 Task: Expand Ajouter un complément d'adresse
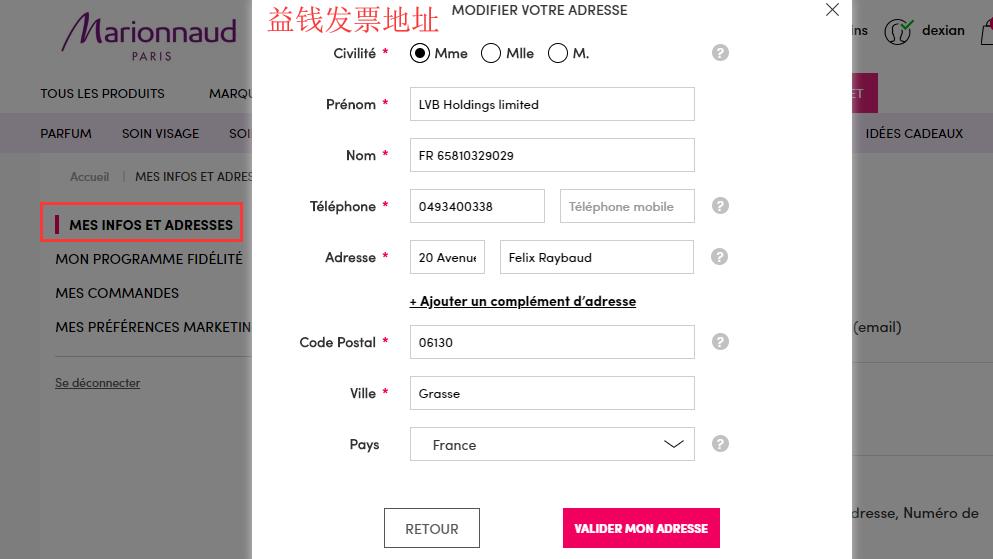click(523, 301)
